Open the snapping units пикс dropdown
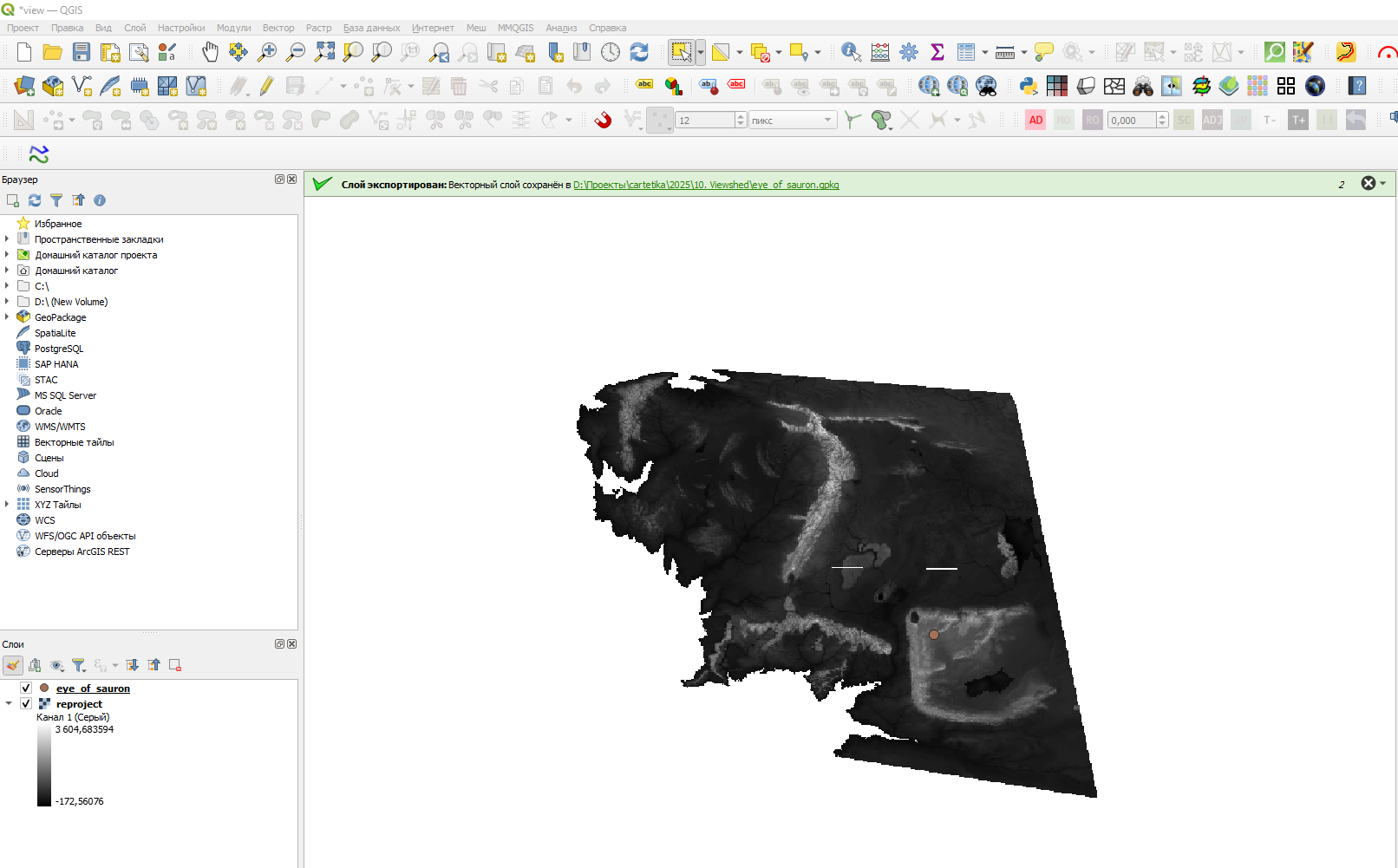 793,120
